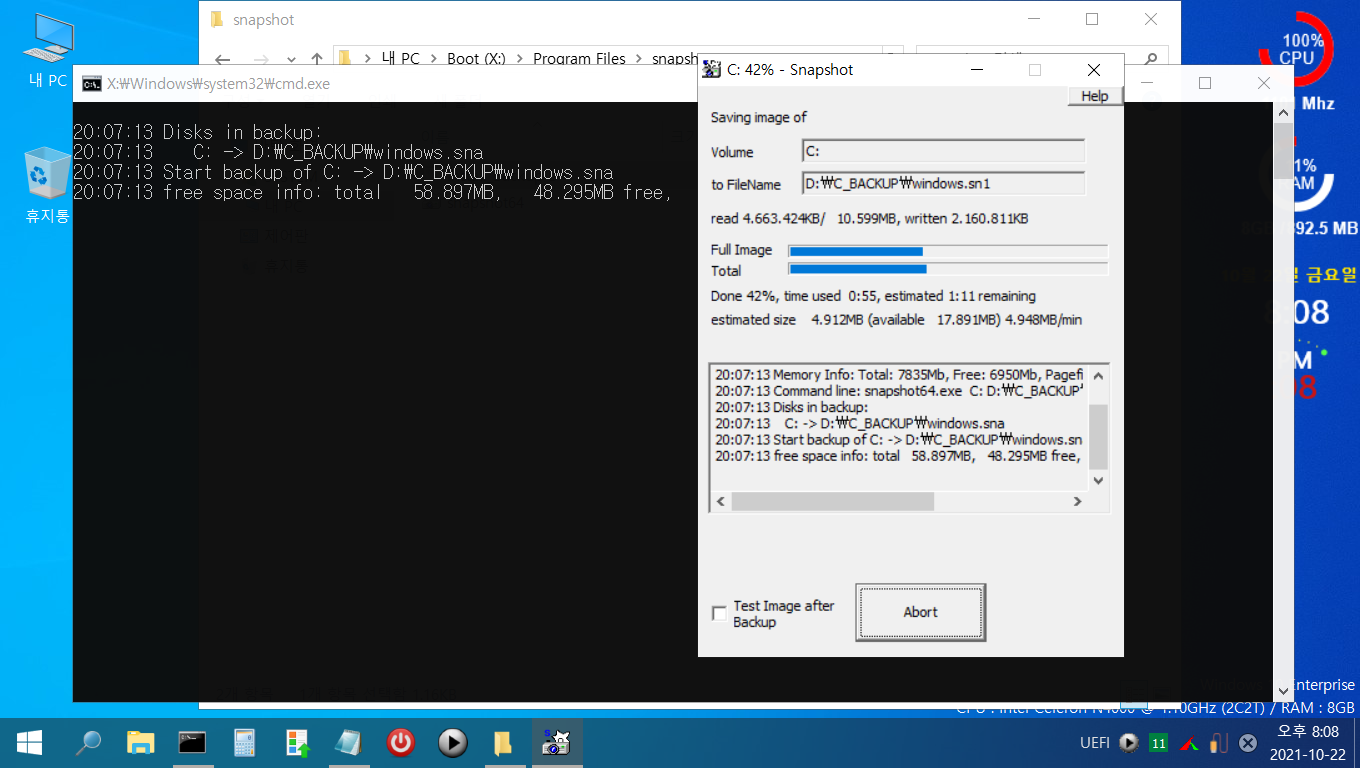This screenshot has width=1360, height=768.
Task: Click 'Program Files' breadcrumb in address bar
Action: click(x=579, y=59)
